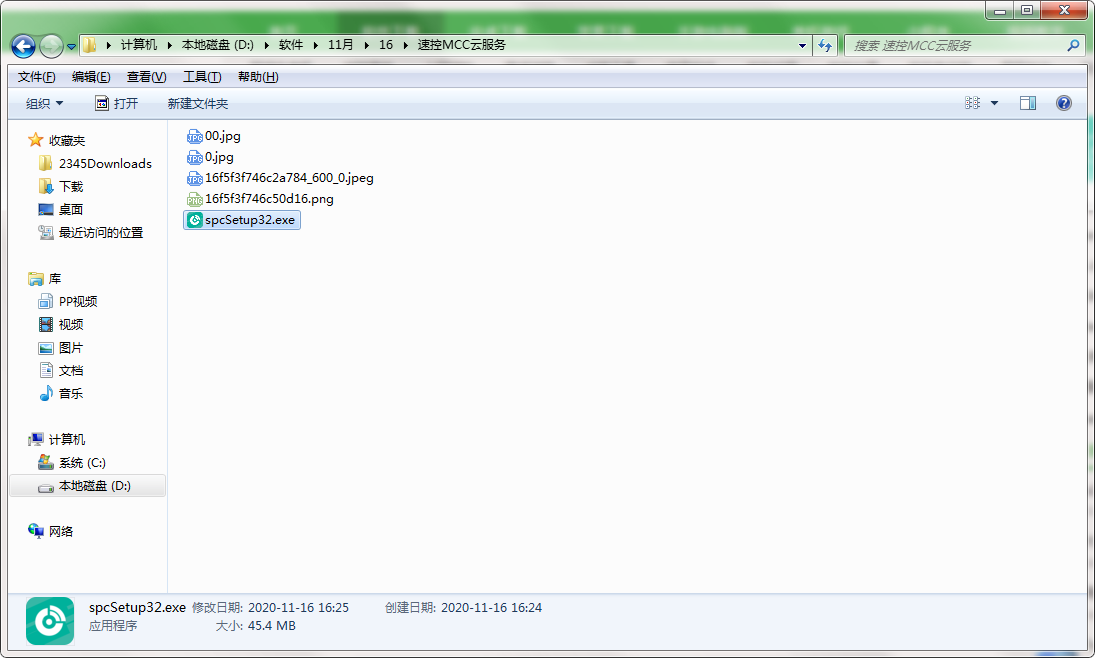Click the folder icon in address bar
The image size is (1095, 658).
(90, 45)
